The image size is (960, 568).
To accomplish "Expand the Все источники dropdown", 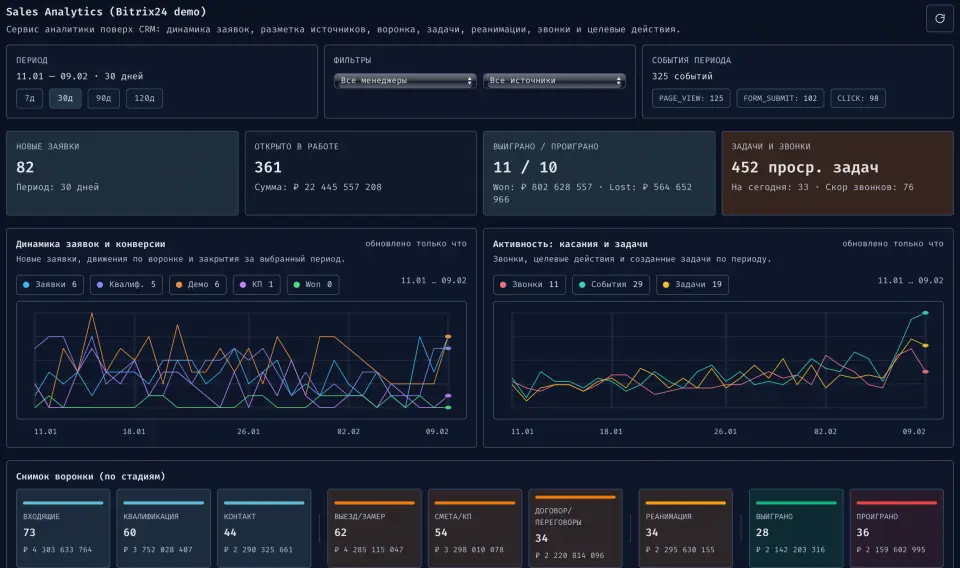I will click(554, 81).
